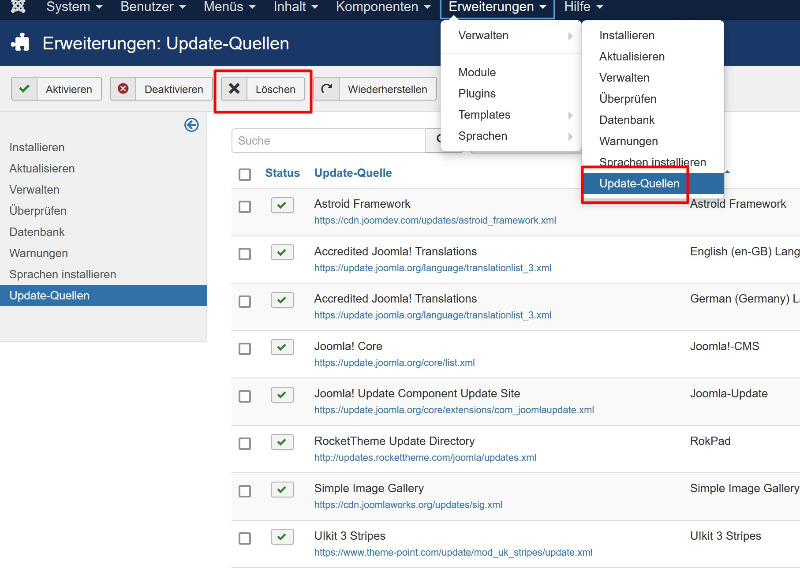
Task: Tick the RocketTheme Update Directory checkbox
Action: point(245,444)
